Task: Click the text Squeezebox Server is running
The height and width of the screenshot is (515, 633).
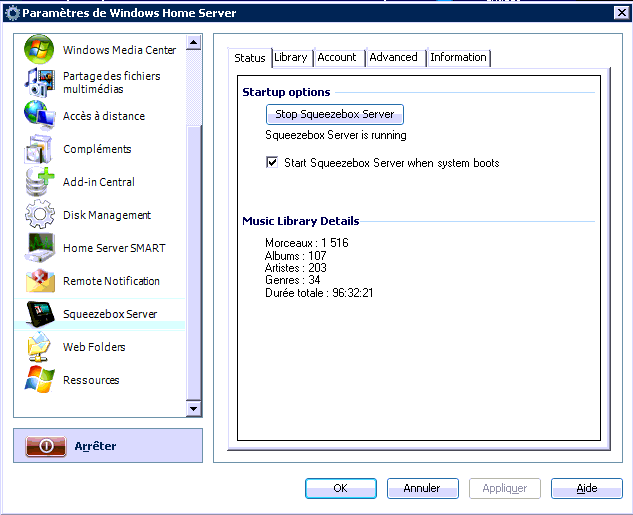Action: pyautogui.click(x=336, y=135)
